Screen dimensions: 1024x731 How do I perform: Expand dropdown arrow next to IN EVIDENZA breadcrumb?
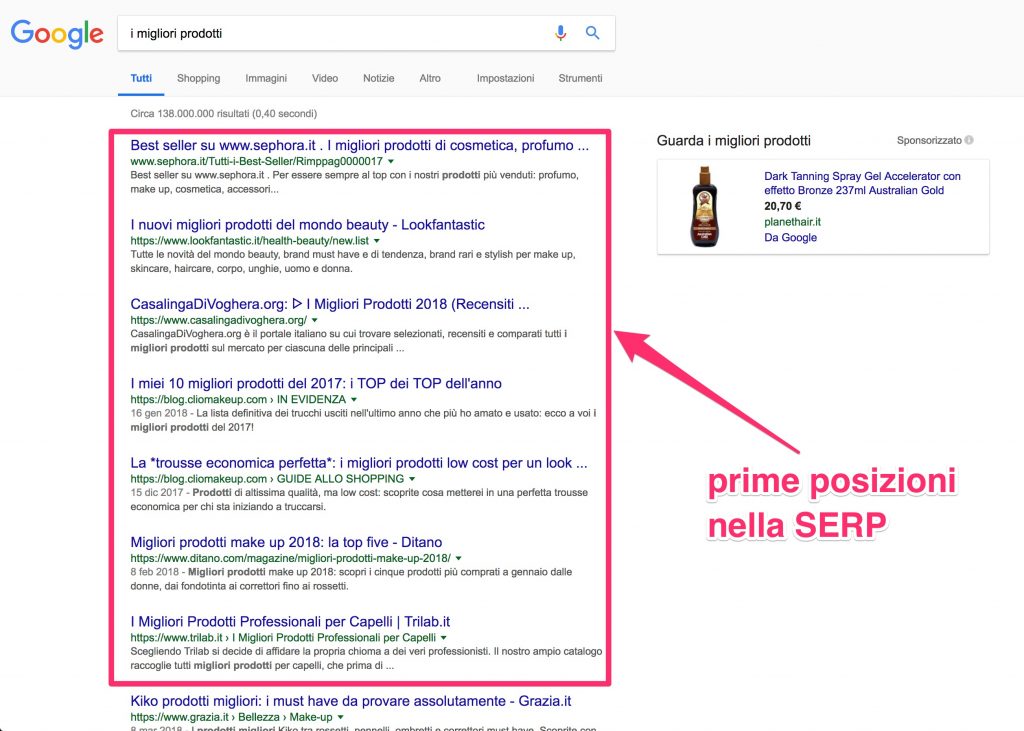pos(354,399)
